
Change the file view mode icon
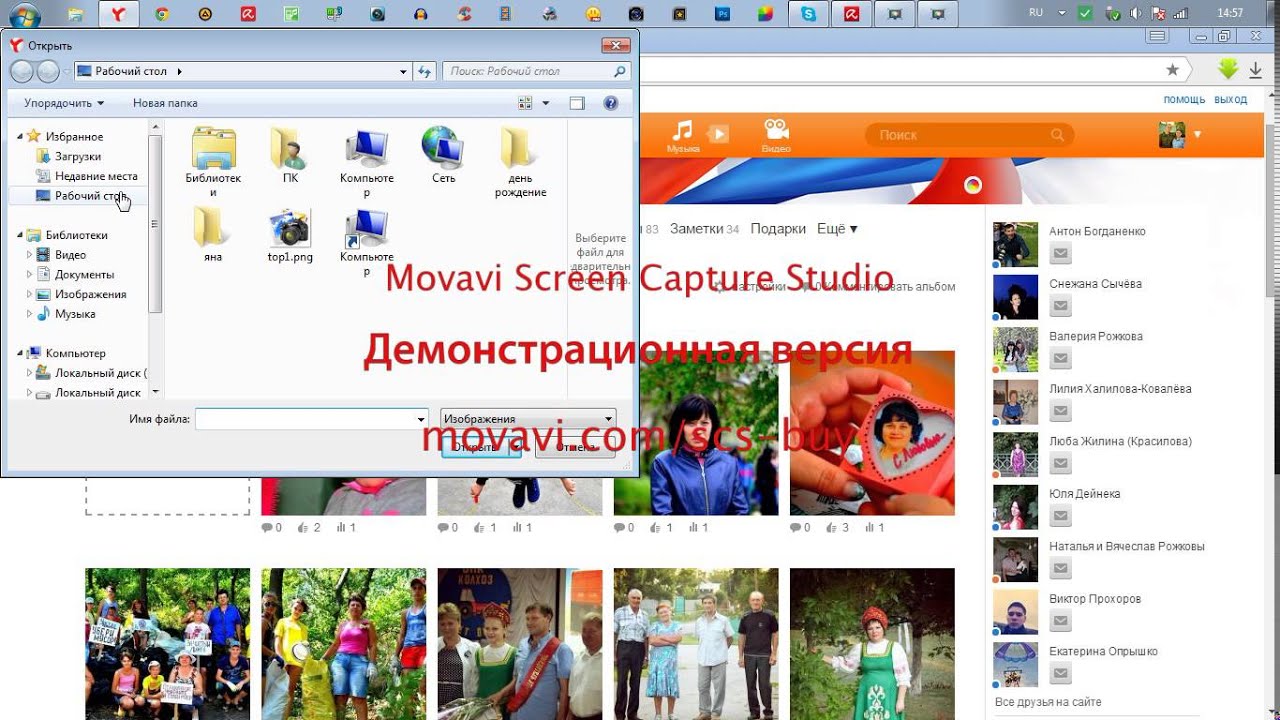(526, 103)
